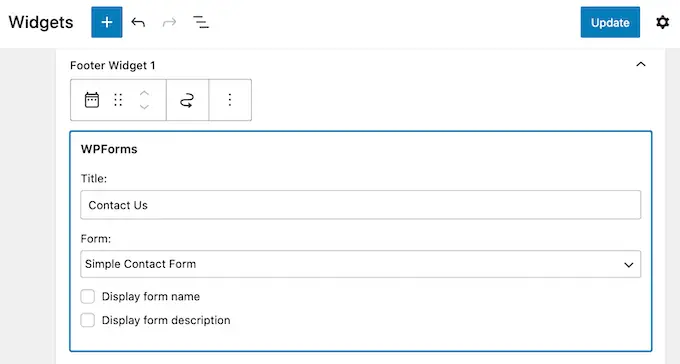Move the block up with the arrow

pyautogui.click(x=144, y=94)
